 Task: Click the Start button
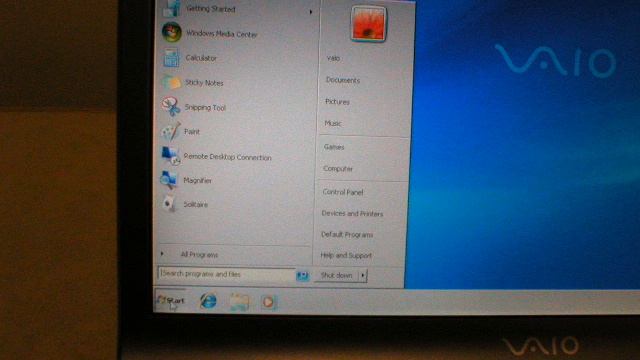coord(171,301)
